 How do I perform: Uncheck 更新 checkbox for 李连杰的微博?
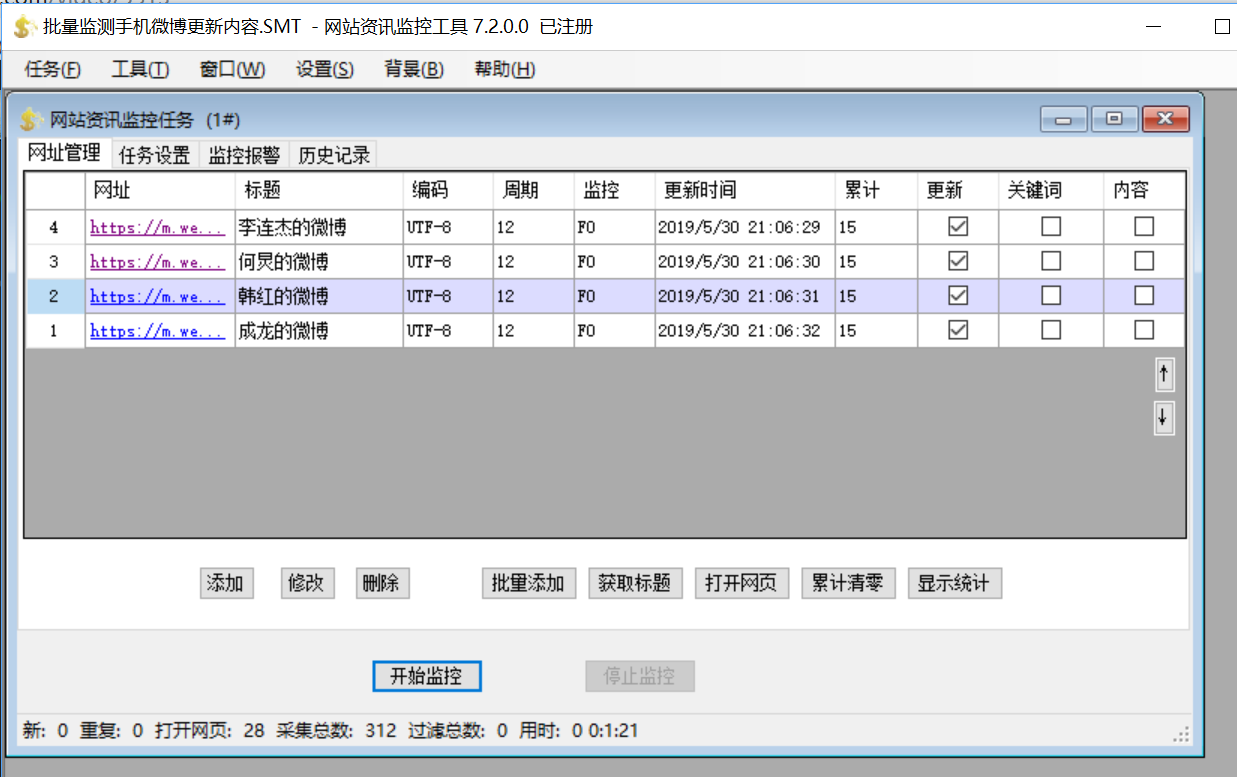tap(958, 227)
